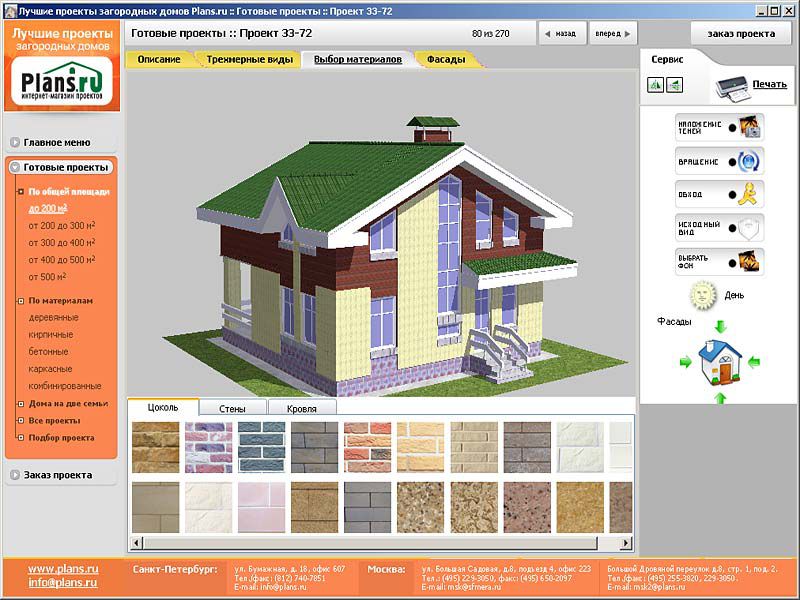
Task: Click the вперед navigation button
Action: [610, 33]
